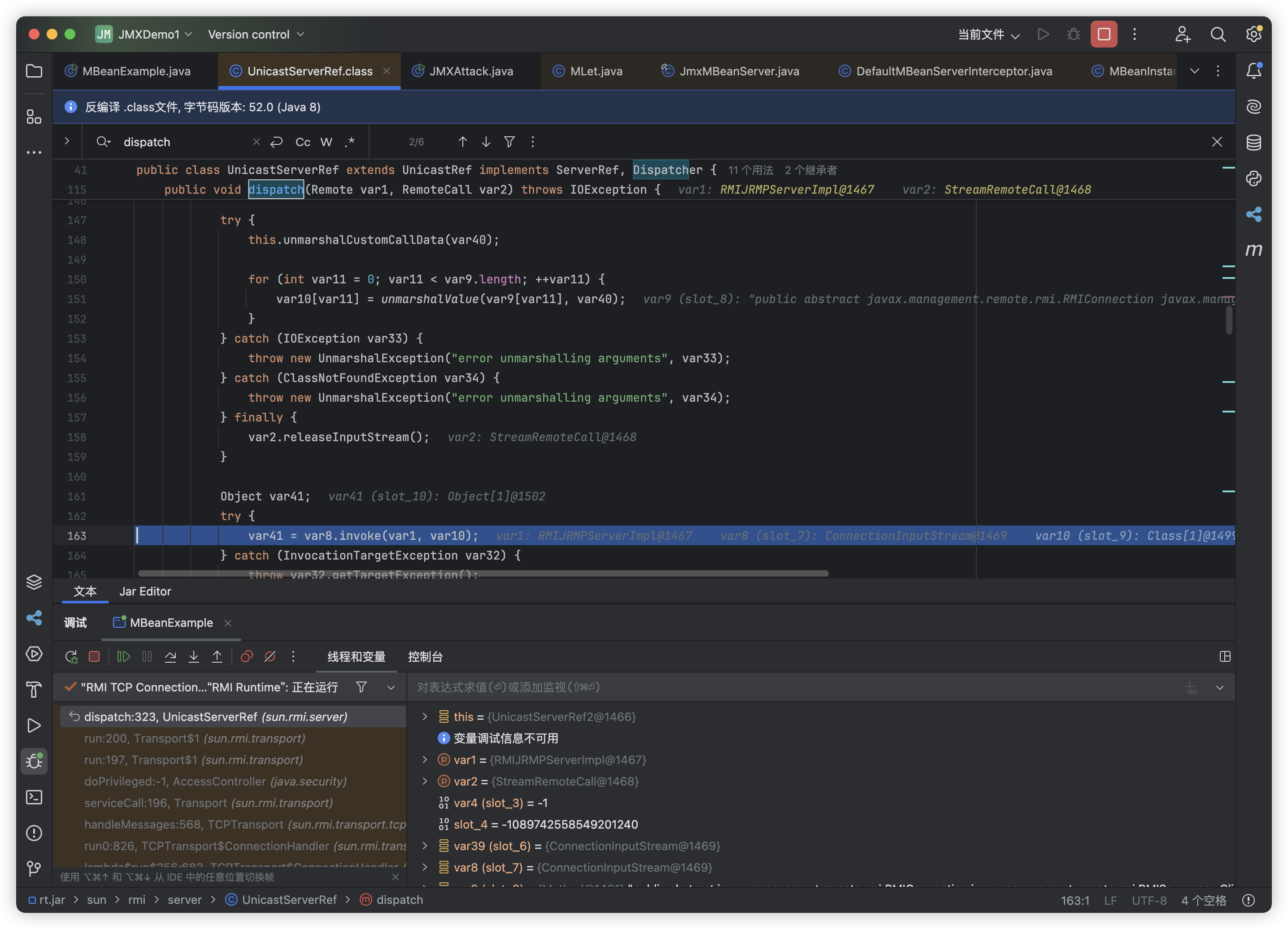Viewport: 1288px width, 929px height.
Task: Click the Step Over icon
Action: [170, 657]
